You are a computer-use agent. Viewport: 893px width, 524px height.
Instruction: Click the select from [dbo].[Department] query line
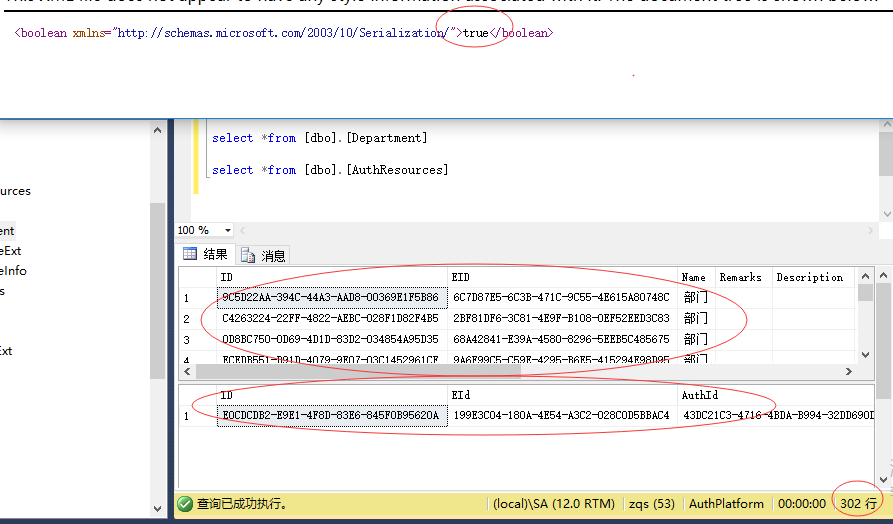coord(319,138)
